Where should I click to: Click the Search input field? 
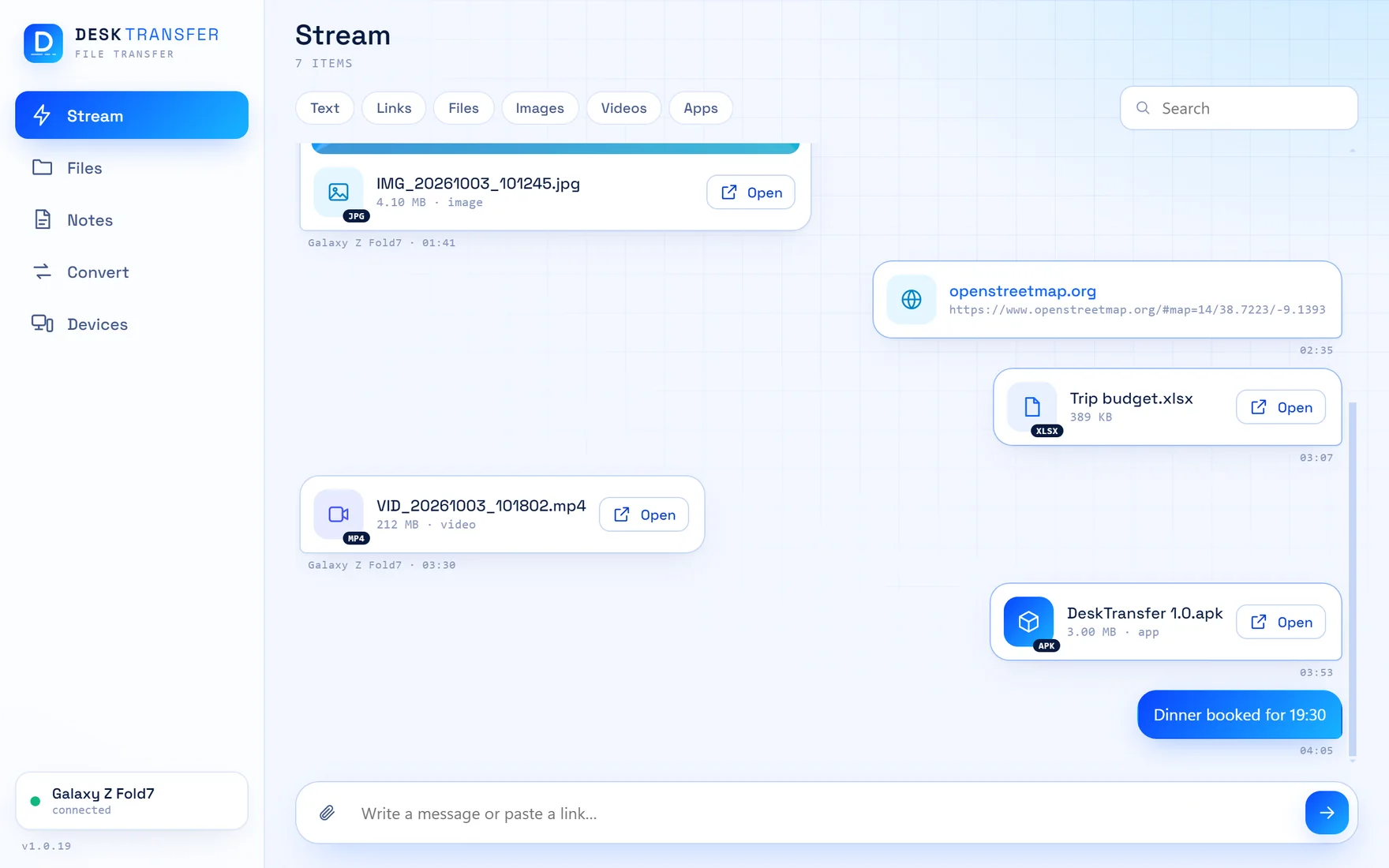pos(1239,108)
